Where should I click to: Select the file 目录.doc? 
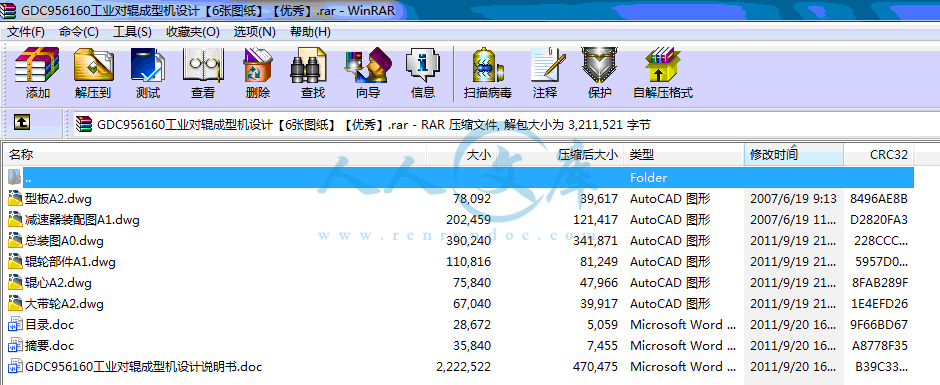[x=49, y=324]
